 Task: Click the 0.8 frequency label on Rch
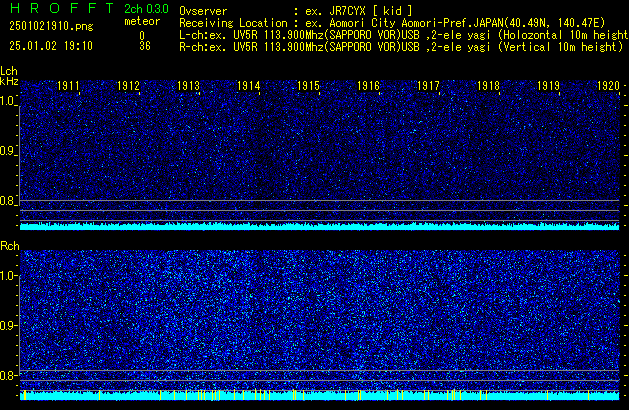[x=7, y=375]
